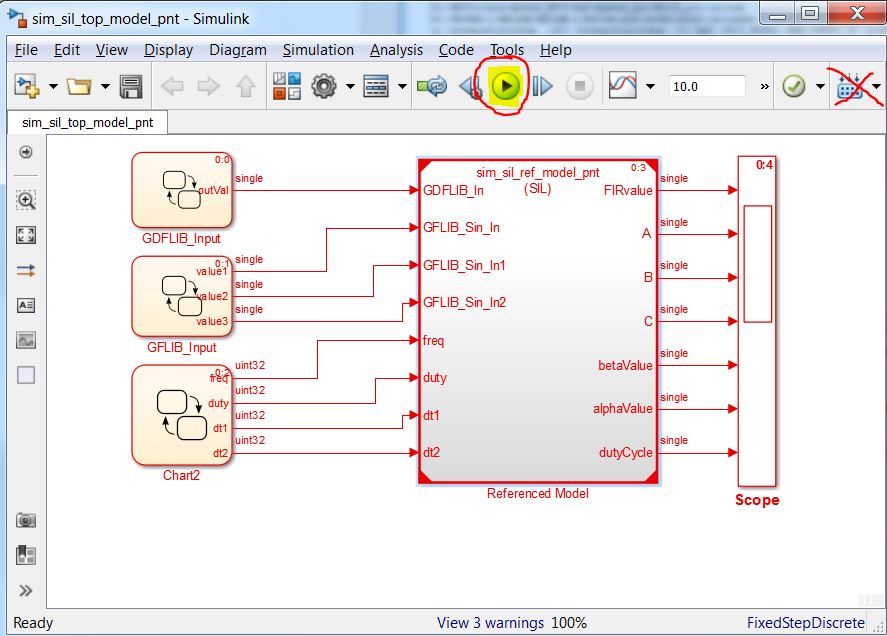The width and height of the screenshot is (887, 636).
Task: Select the GFLIB_Input chart block
Action: coord(182,296)
